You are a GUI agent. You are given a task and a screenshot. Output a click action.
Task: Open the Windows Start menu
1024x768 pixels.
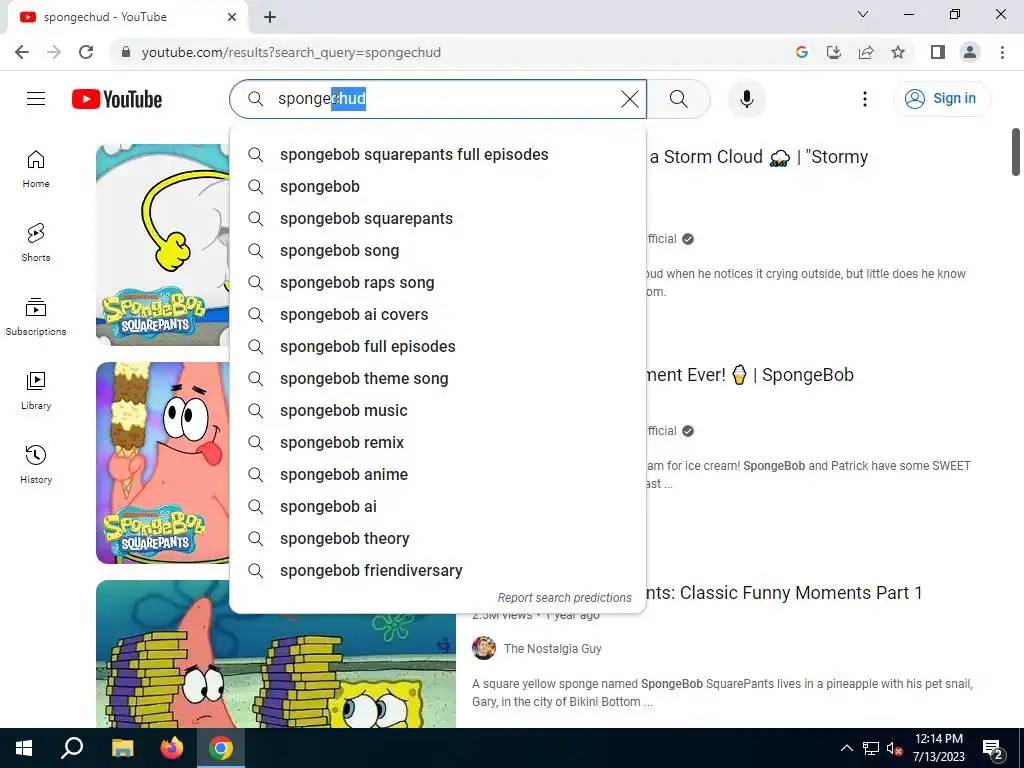24,748
